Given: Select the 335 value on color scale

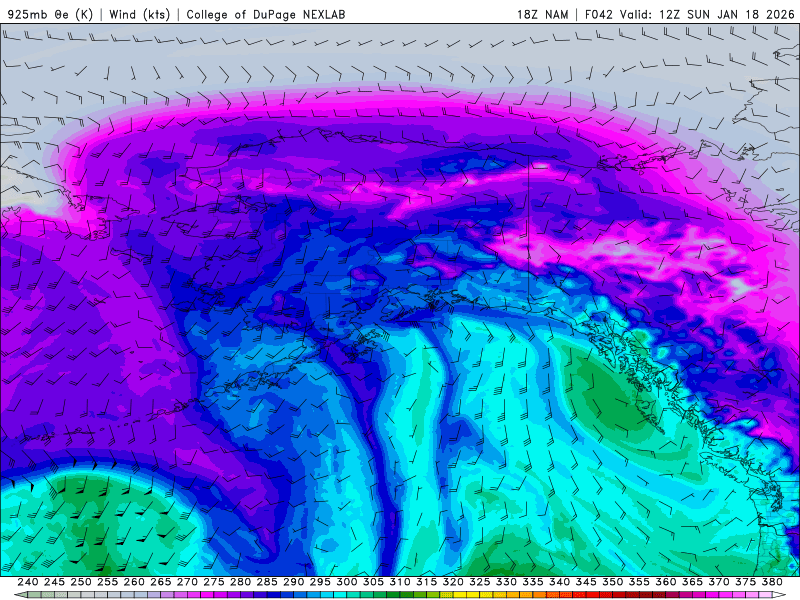Looking at the screenshot, I should point(533,582).
